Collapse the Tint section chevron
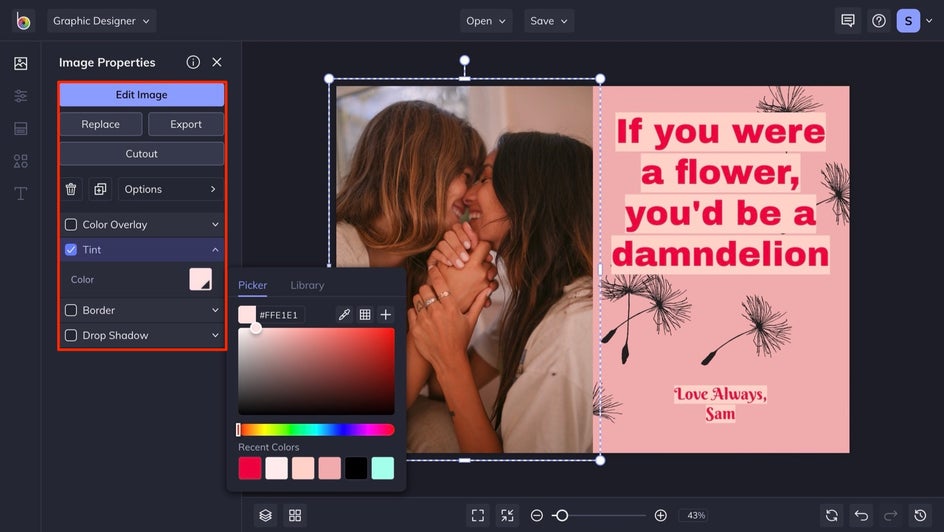Image resolution: width=944 pixels, height=532 pixels. tap(215, 249)
